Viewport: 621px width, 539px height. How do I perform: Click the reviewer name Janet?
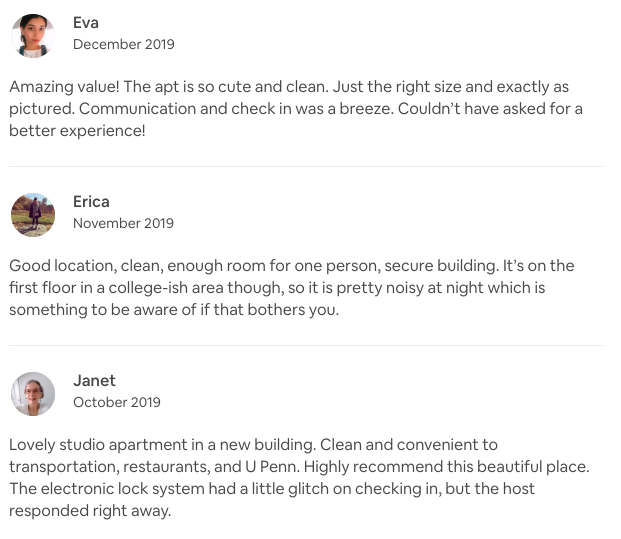click(x=94, y=381)
